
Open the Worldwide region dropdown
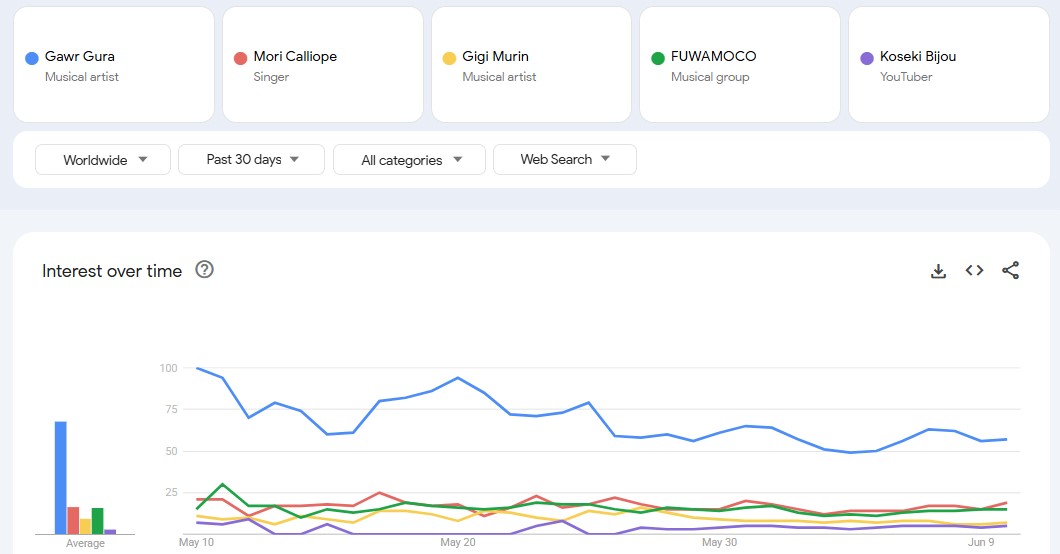pyautogui.click(x=105, y=160)
